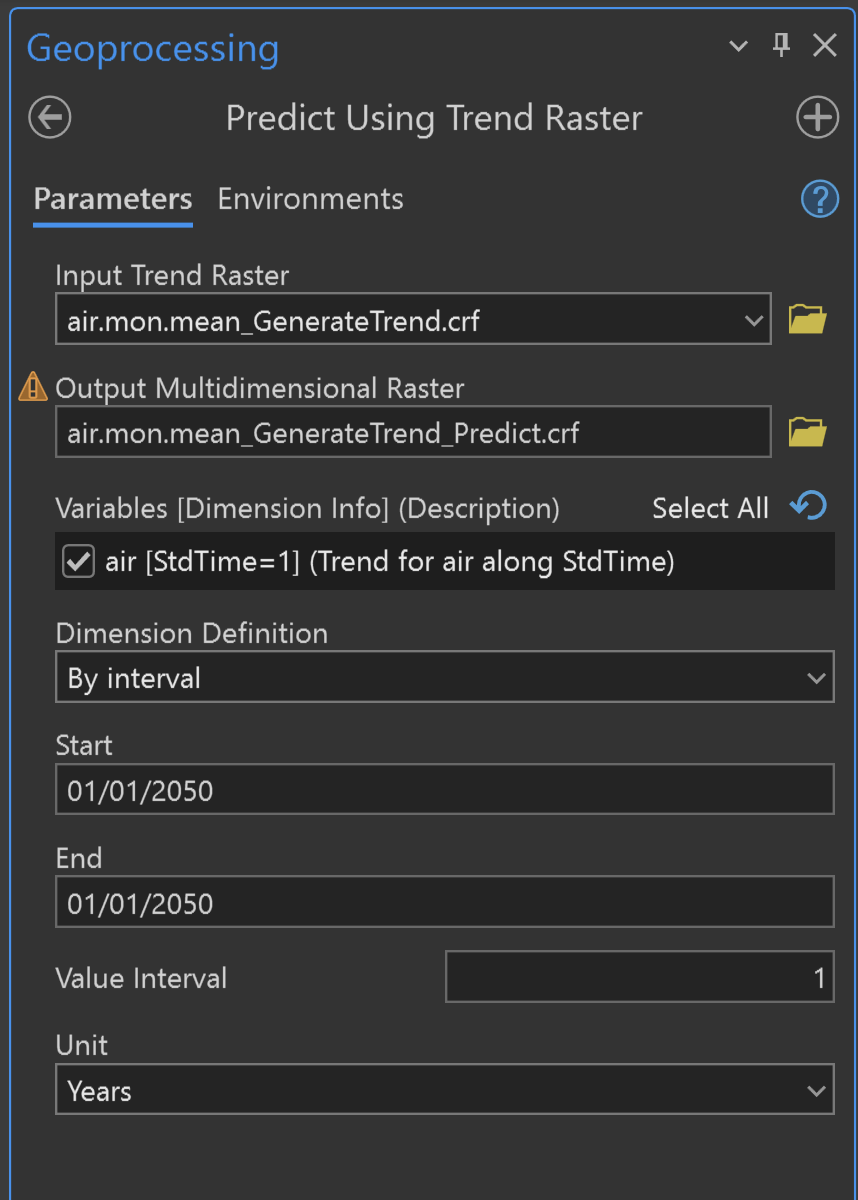
Task: Browse folder for Output Multidimensional Raster
Action: [x=807, y=432]
